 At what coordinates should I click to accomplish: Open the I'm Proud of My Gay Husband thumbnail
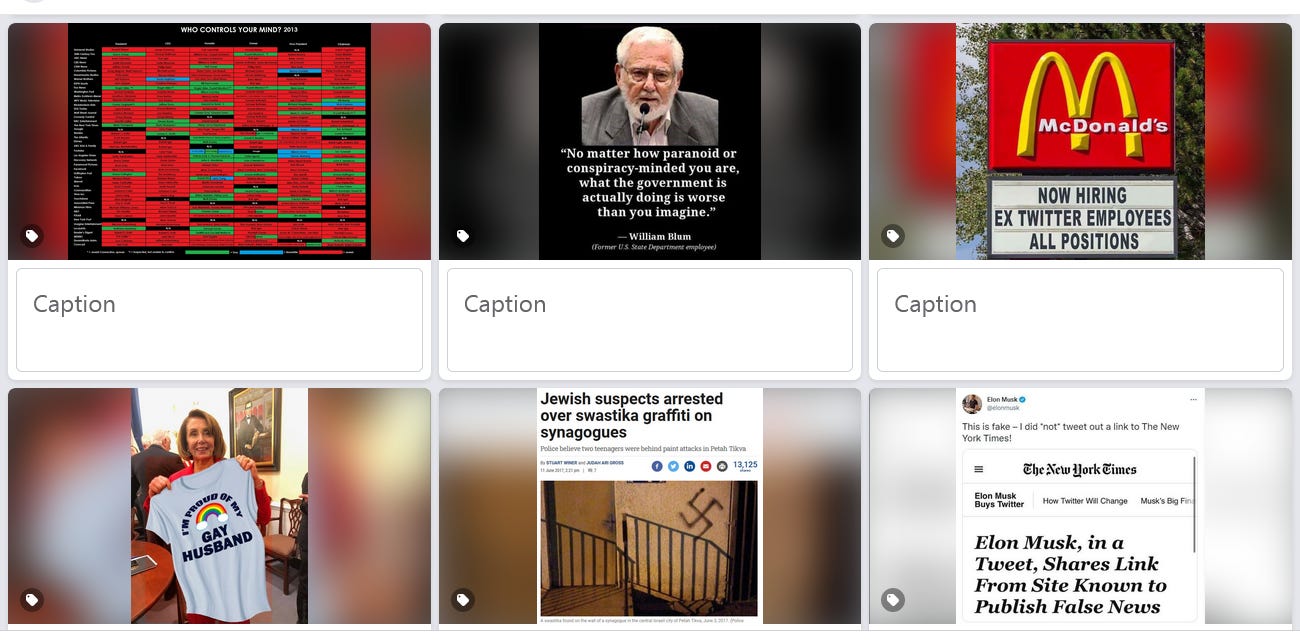[219, 506]
